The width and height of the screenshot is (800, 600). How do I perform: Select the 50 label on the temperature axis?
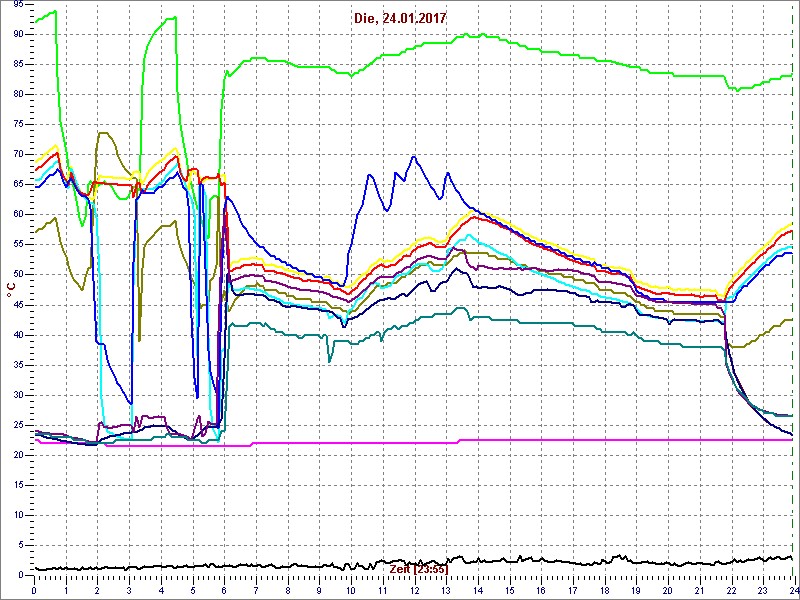18,275
